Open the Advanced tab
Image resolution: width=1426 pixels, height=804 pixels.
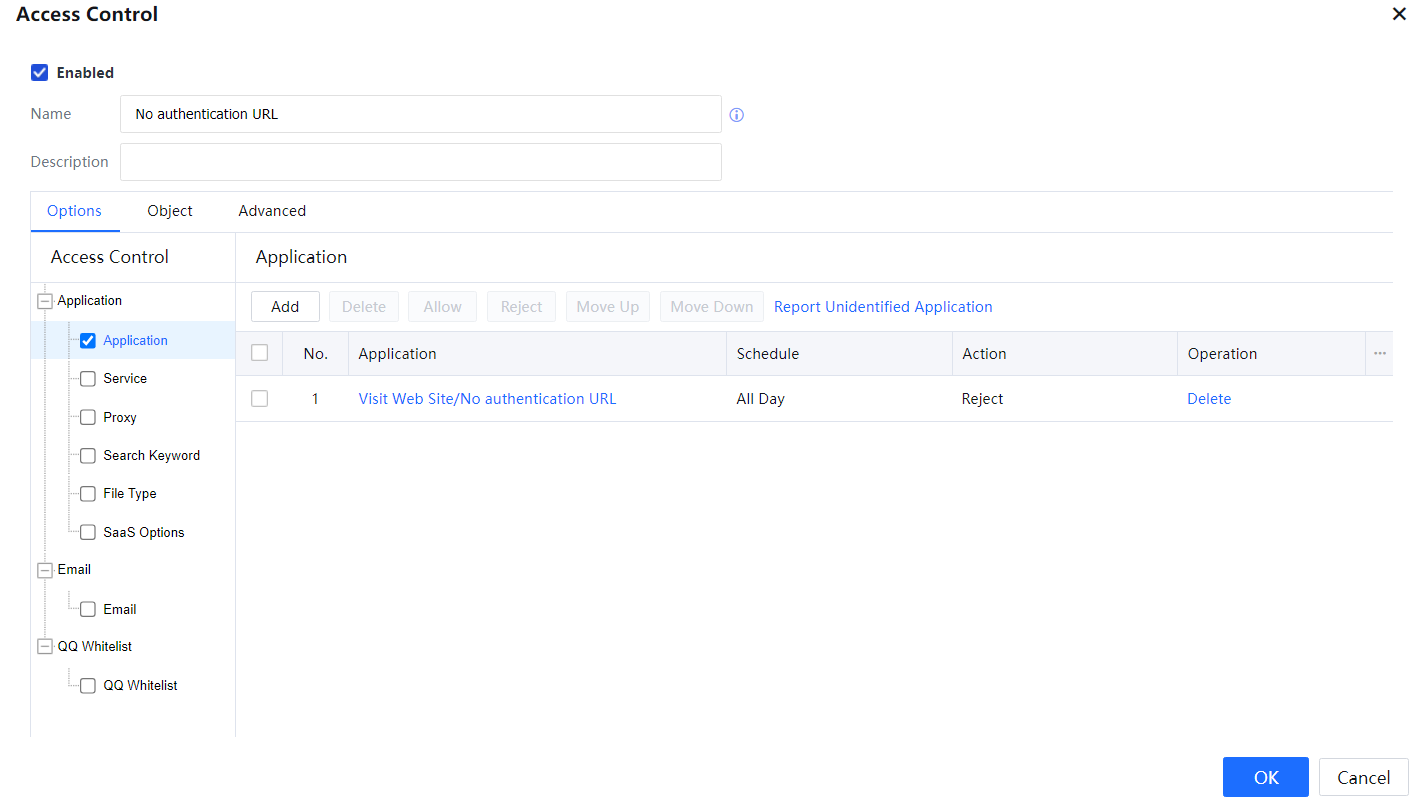tap(272, 211)
